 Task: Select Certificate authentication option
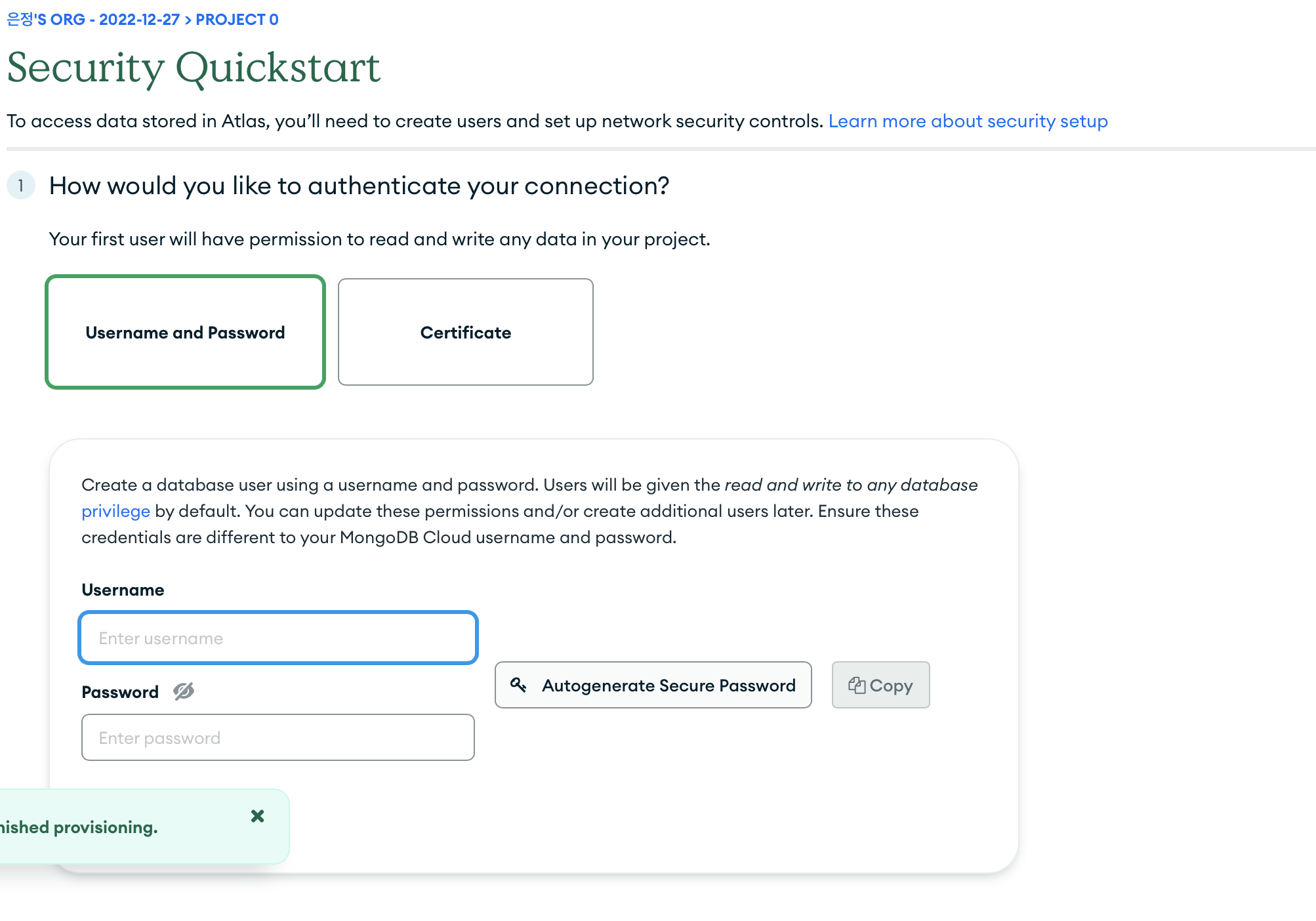(x=466, y=332)
